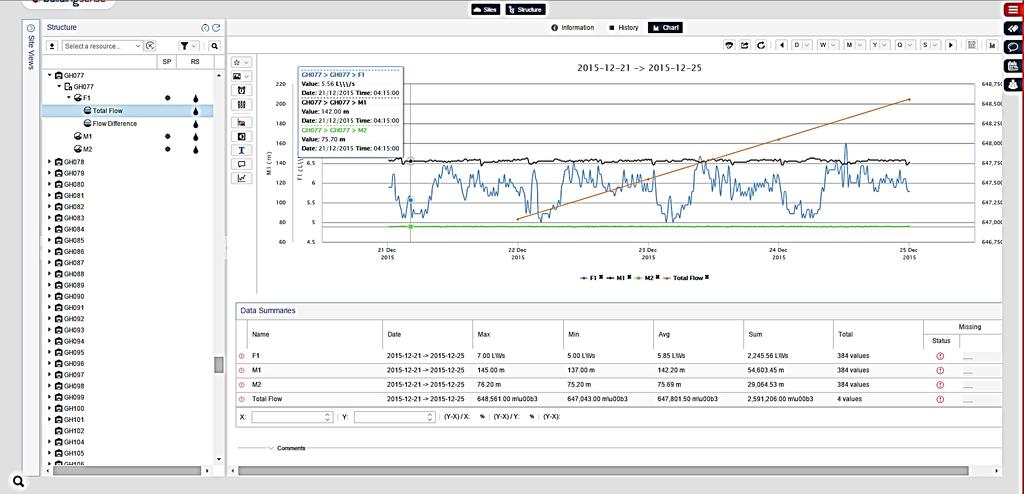Click the table grid view icon
The height and width of the screenshot is (494, 1024).
[x=972, y=45]
